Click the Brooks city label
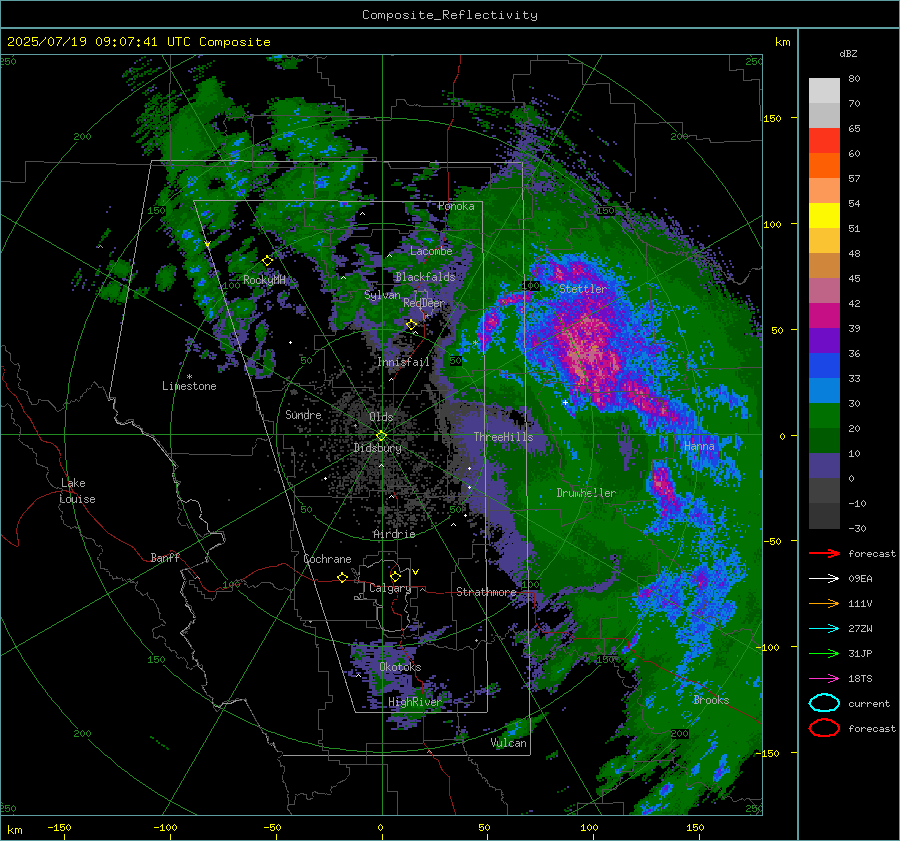Viewport: 900px width, 841px height. [x=711, y=700]
